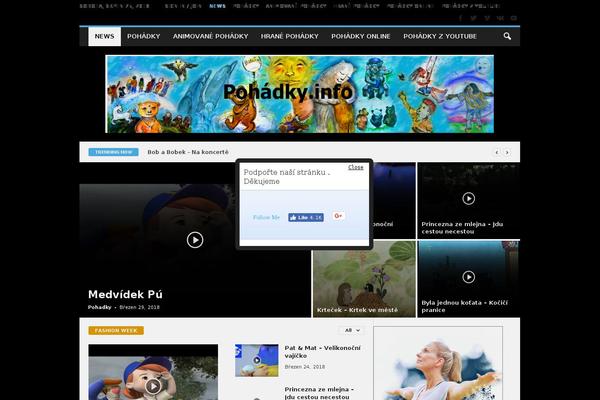Open Byla jednou koťata - Kočičí pranice title

click(x=465, y=306)
